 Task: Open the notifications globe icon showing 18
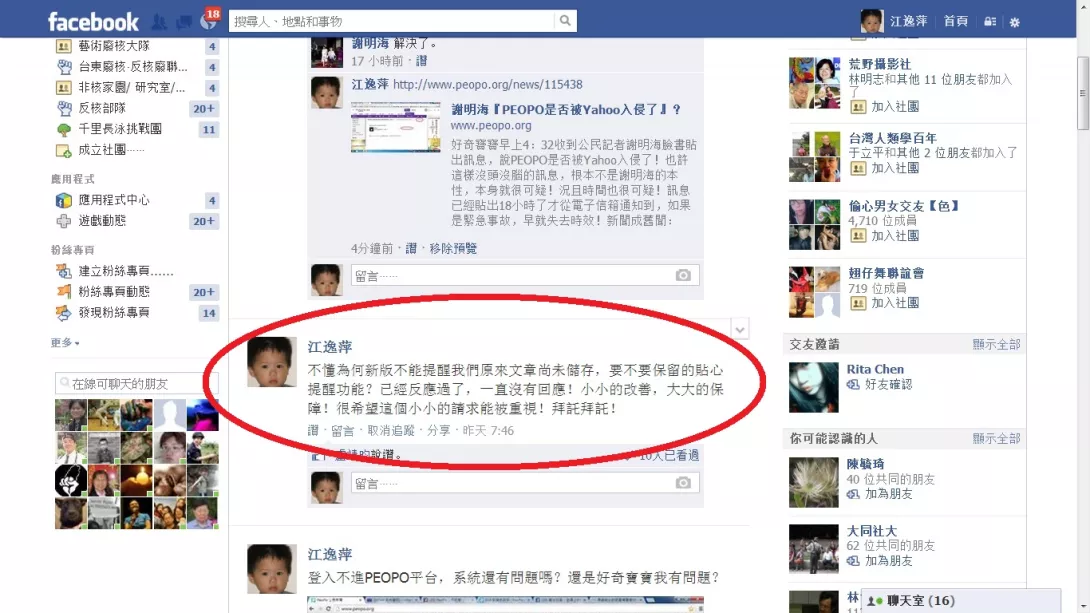pyautogui.click(x=209, y=20)
